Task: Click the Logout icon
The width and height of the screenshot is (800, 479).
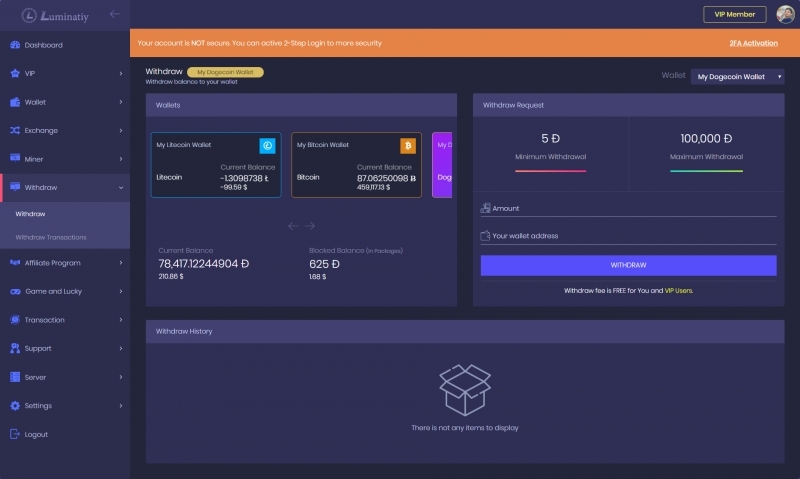Action: click(15, 434)
